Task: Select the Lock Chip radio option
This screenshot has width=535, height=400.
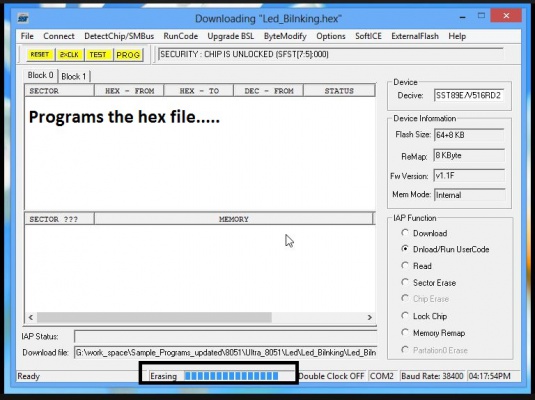Action: coord(405,316)
